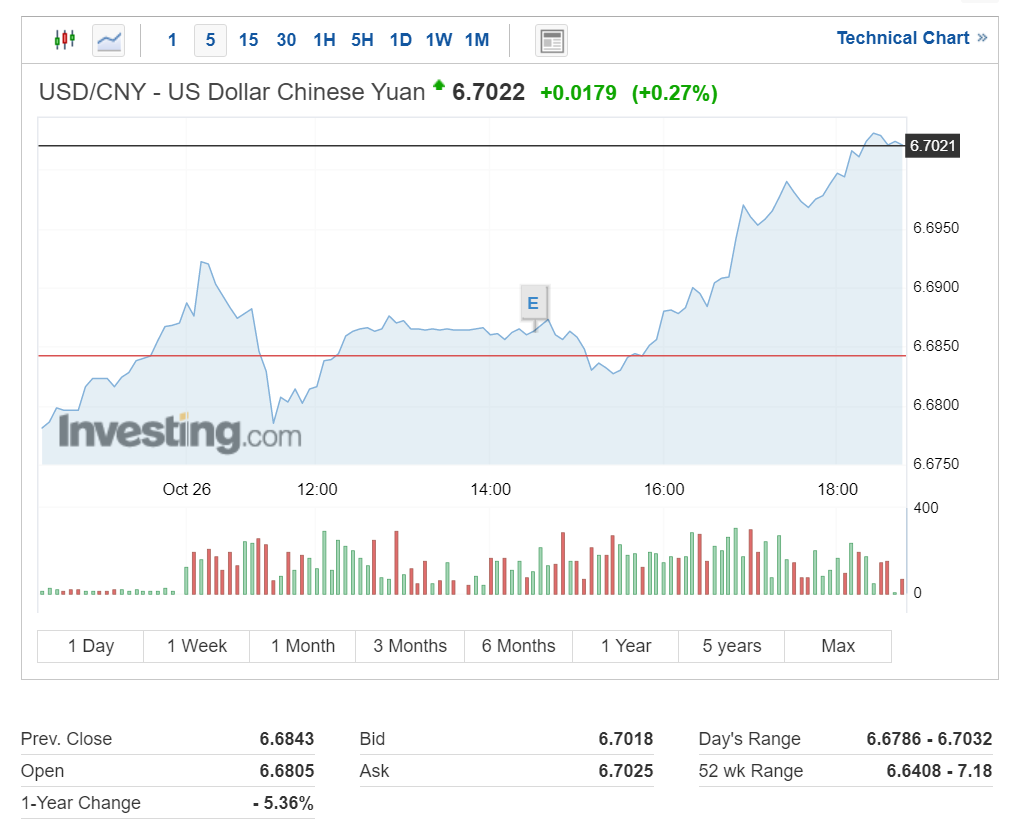The image size is (1009, 839).
Task: Click the E event marker on chart
Action: coord(533,303)
